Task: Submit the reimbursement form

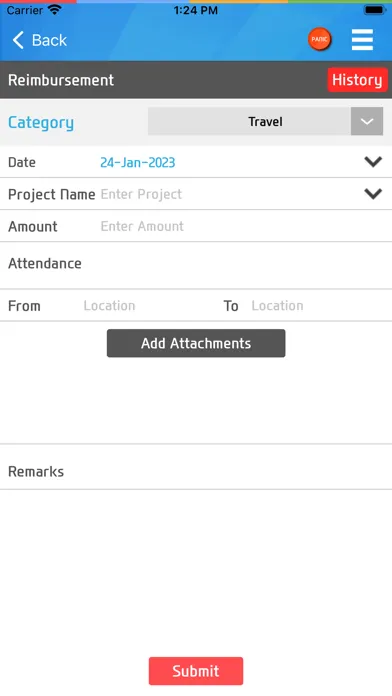Action: pos(196,671)
